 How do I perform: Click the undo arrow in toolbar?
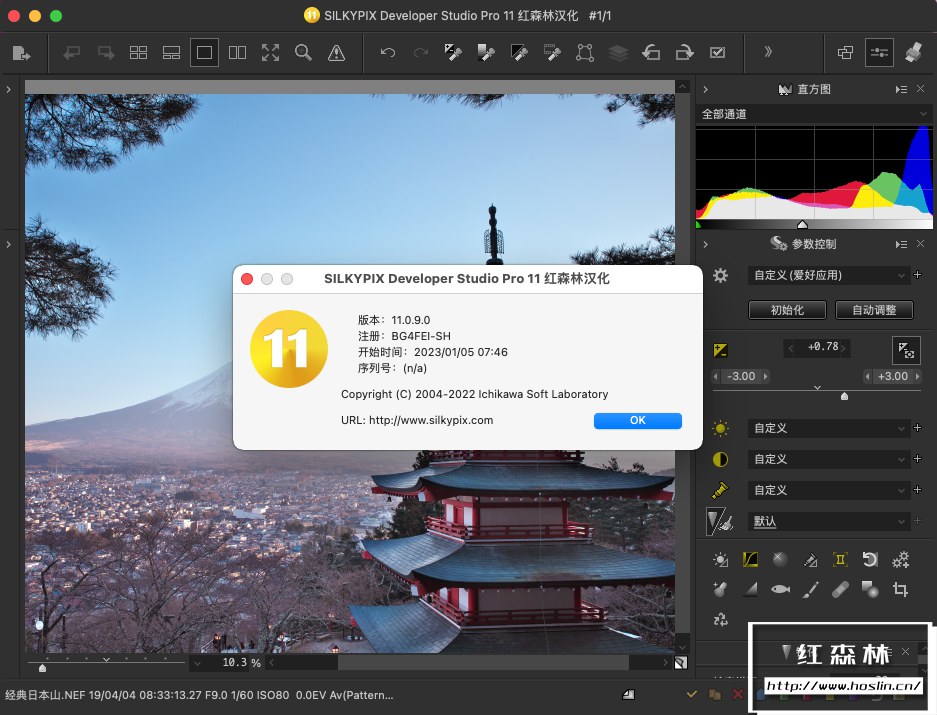(x=388, y=53)
